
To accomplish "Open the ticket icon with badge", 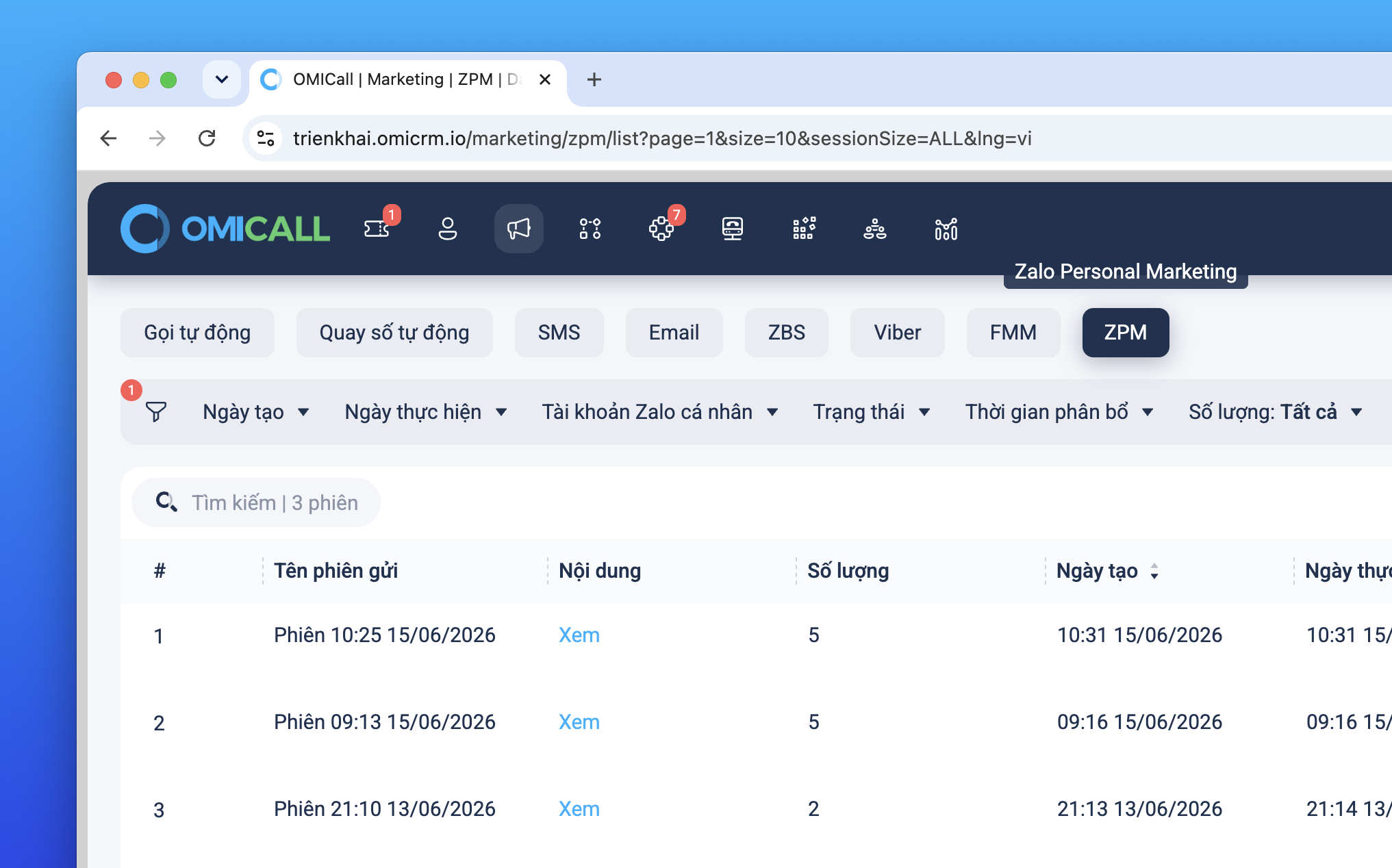I will pyautogui.click(x=377, y=229).
